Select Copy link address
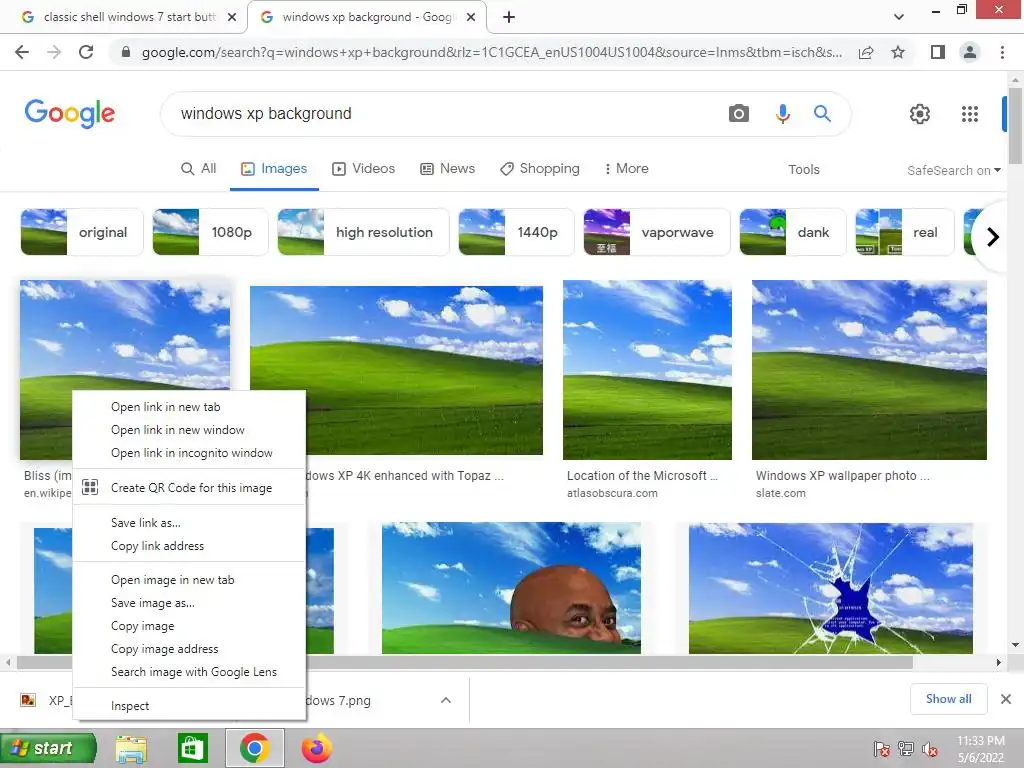This screenshot has height=768, width=1024. 189,546
